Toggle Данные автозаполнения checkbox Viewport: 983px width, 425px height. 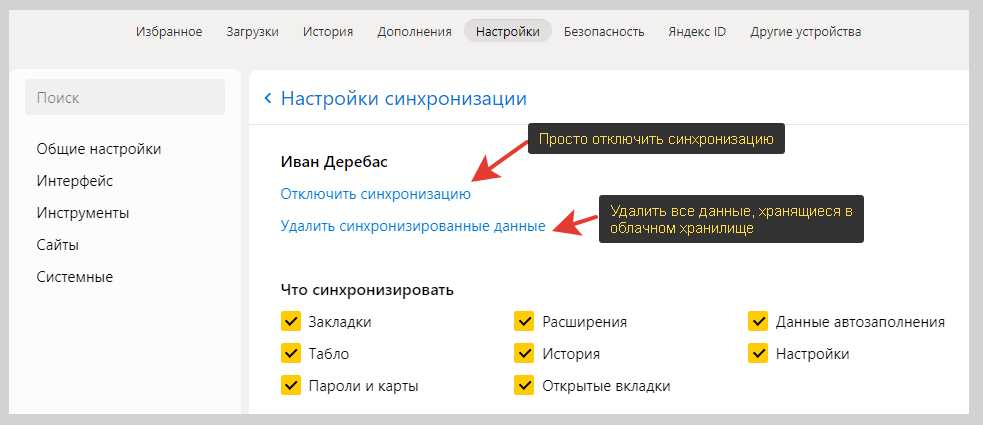[758, 322]
